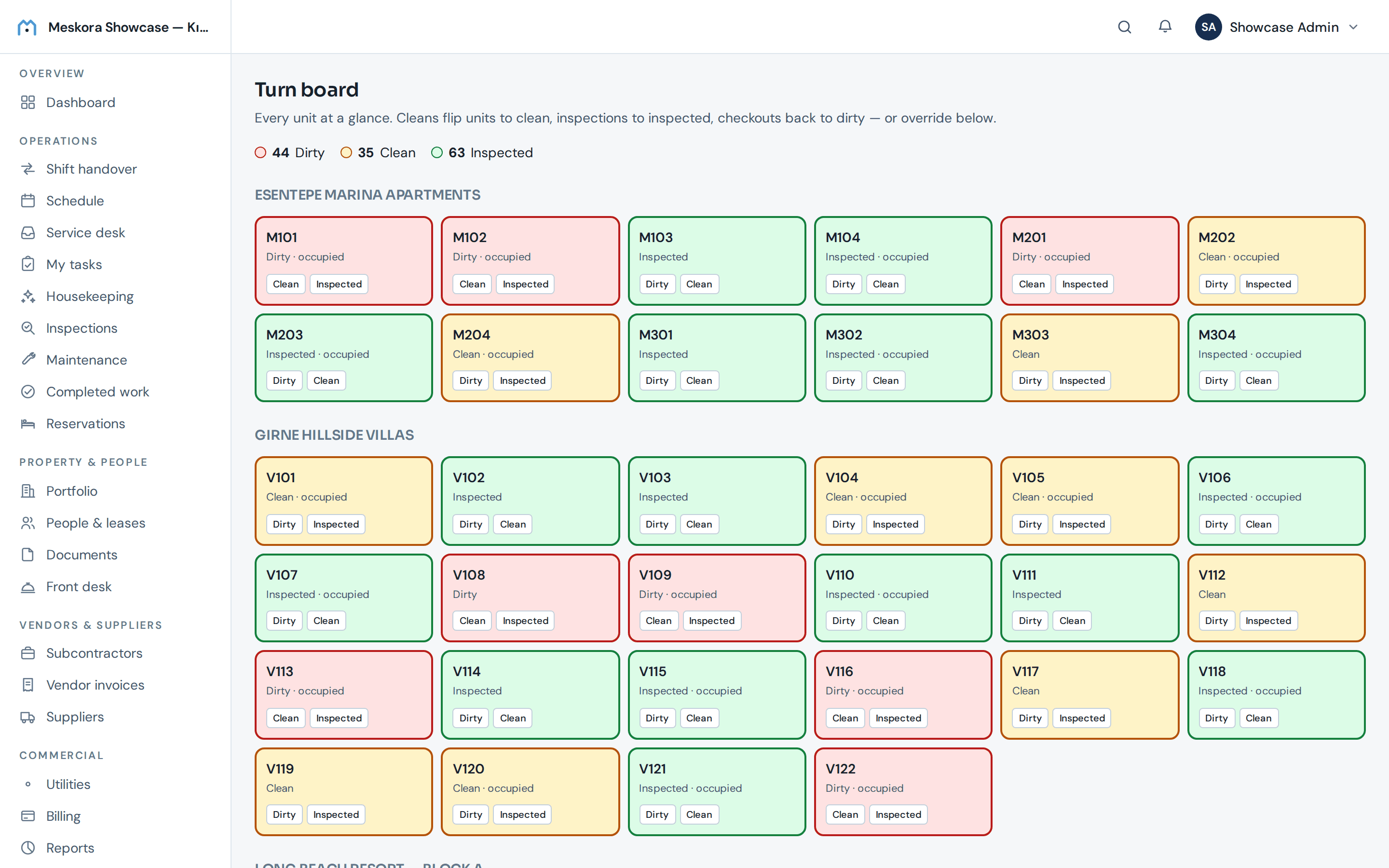
Task: Set M103 to Dirty
Action: [656, 284]
